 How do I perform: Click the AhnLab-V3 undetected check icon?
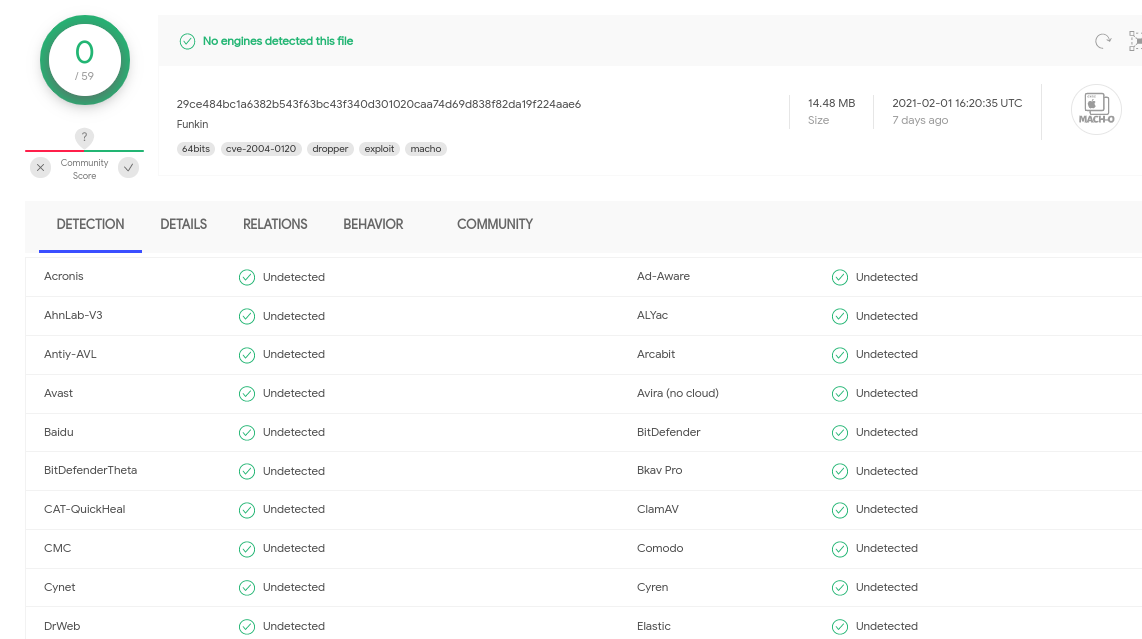(247, 316)
